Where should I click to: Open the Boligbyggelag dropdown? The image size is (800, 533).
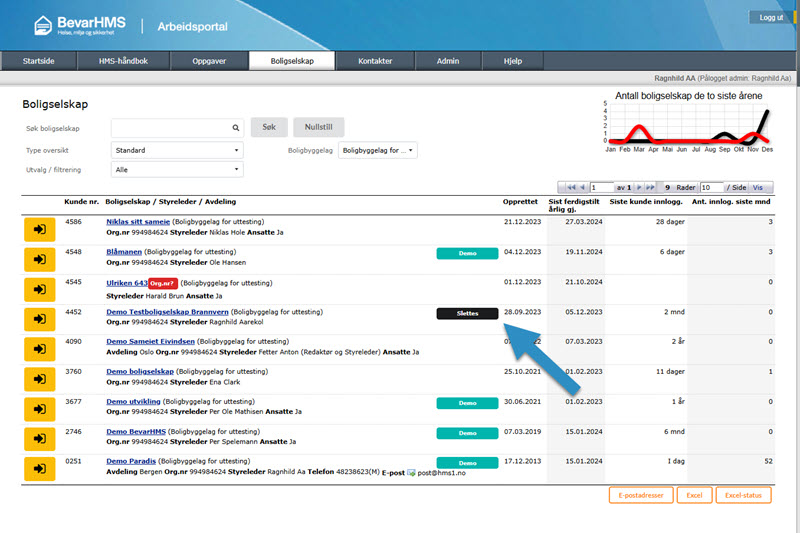click(378, 150)
